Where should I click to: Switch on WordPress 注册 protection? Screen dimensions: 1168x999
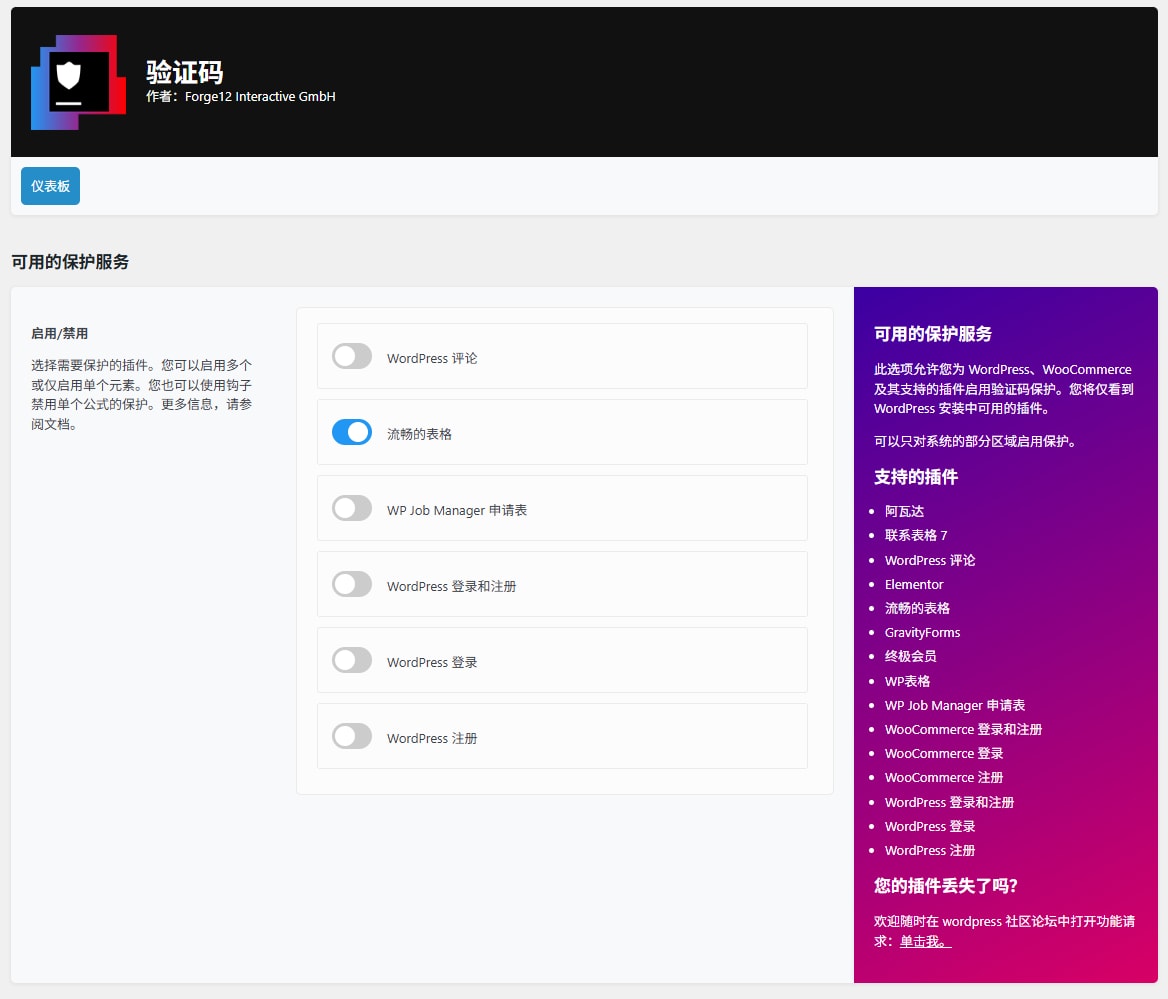[351, 736]
